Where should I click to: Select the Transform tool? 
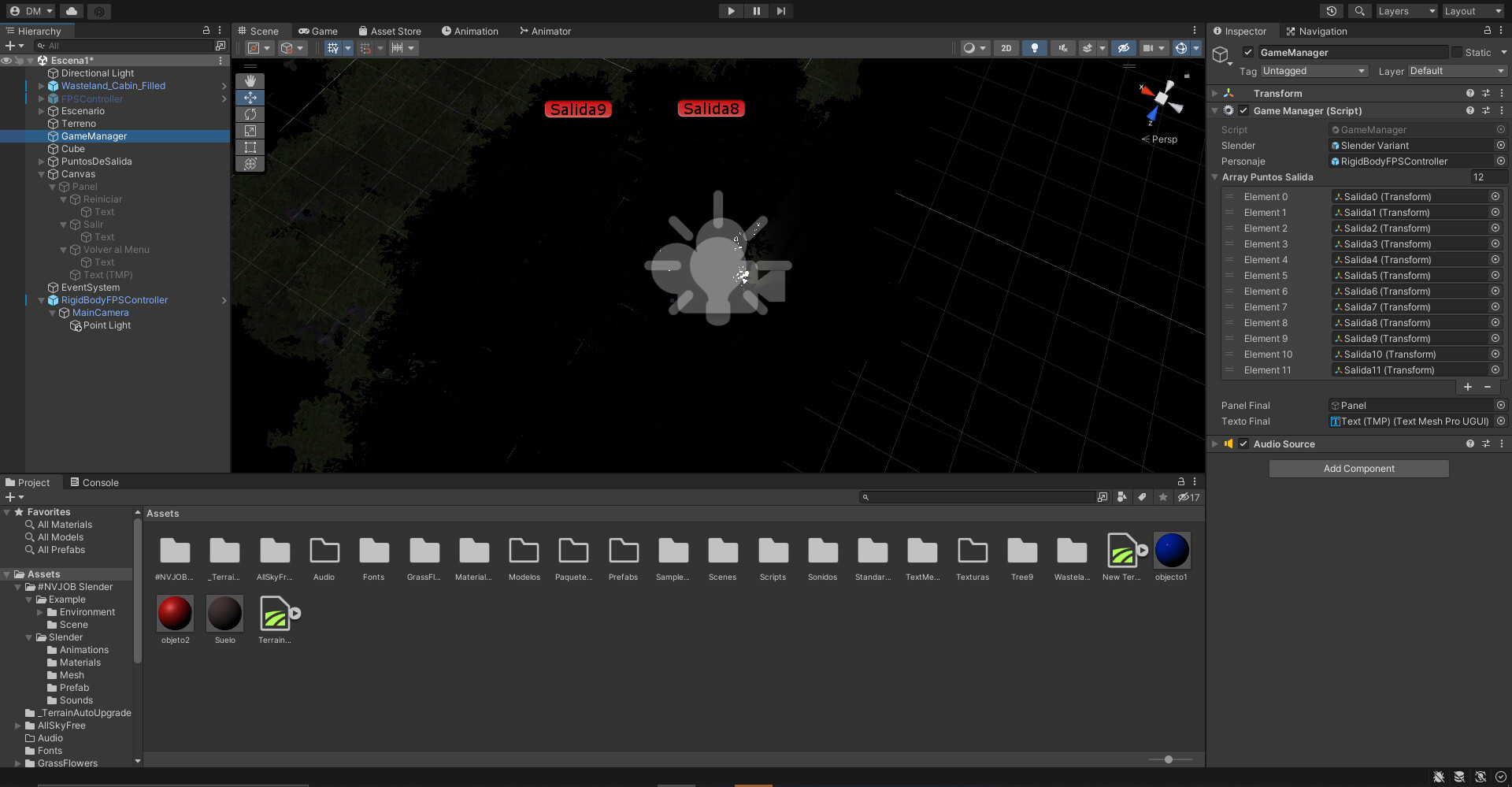[x=250, y=164]
